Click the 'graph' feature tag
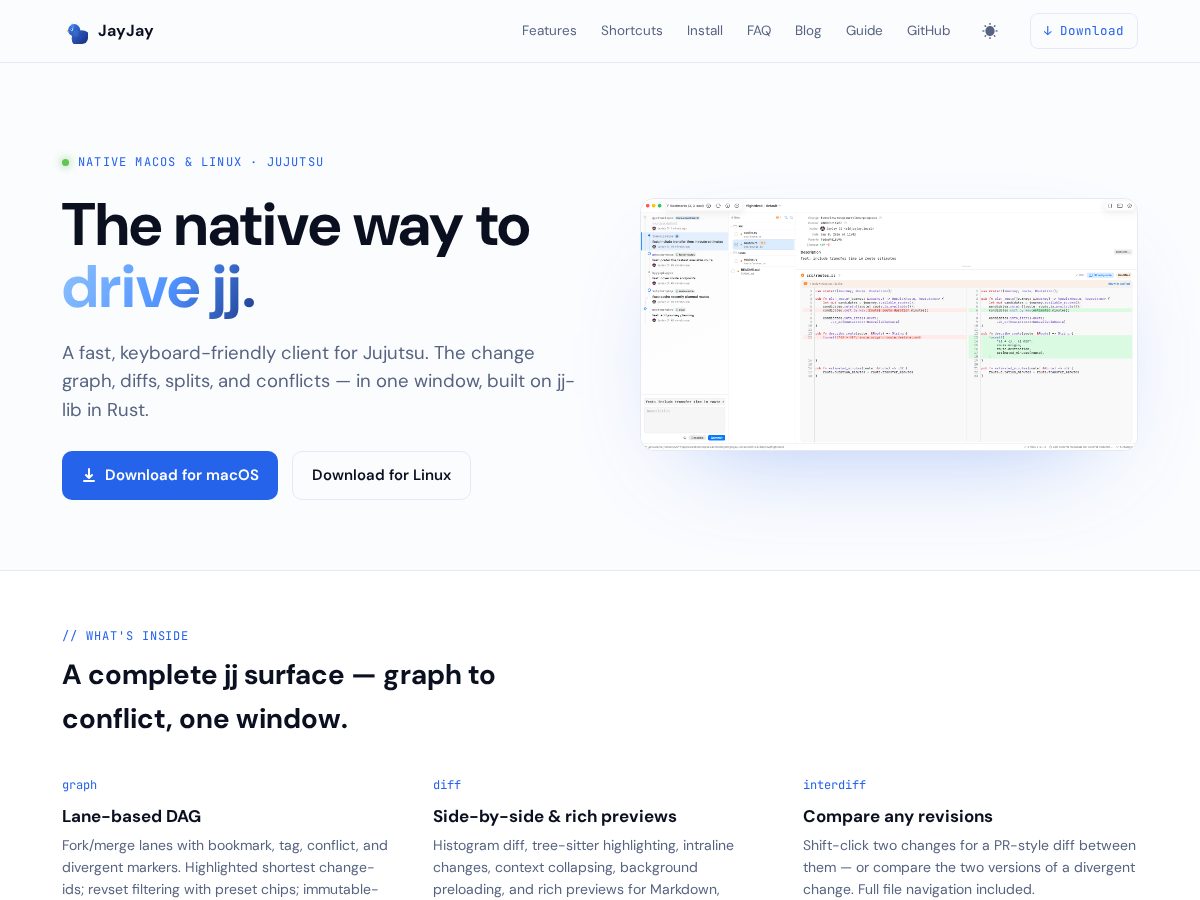Screen dimensions: 1200x900 click(79, 785)
